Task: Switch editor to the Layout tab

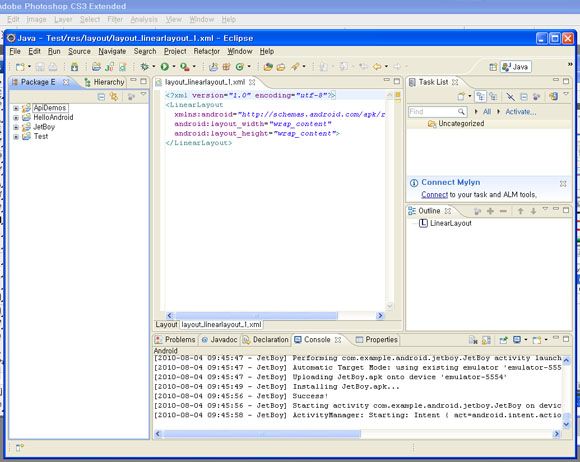Action: [166, 324]
